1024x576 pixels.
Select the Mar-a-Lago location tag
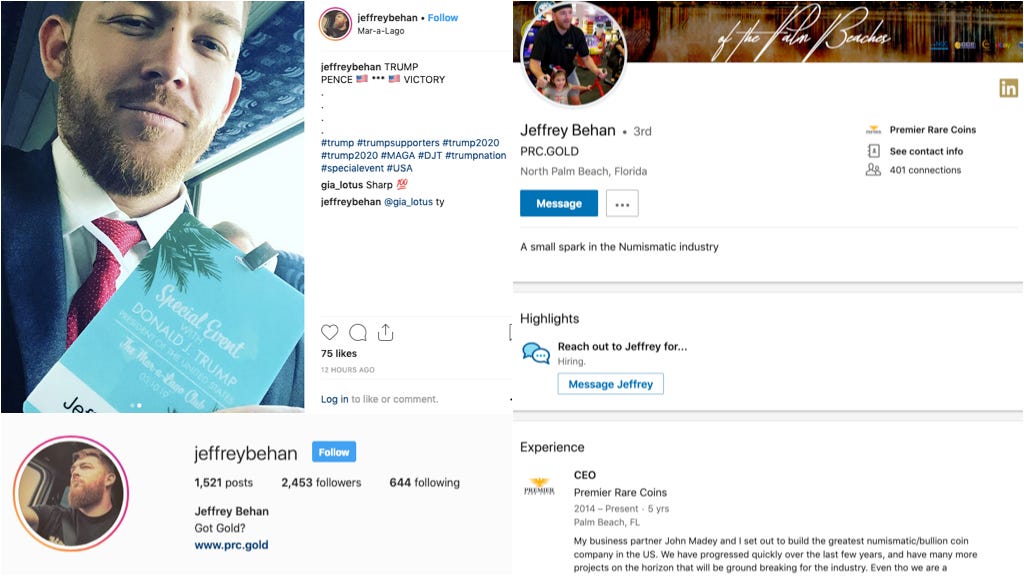click(381, 31)
